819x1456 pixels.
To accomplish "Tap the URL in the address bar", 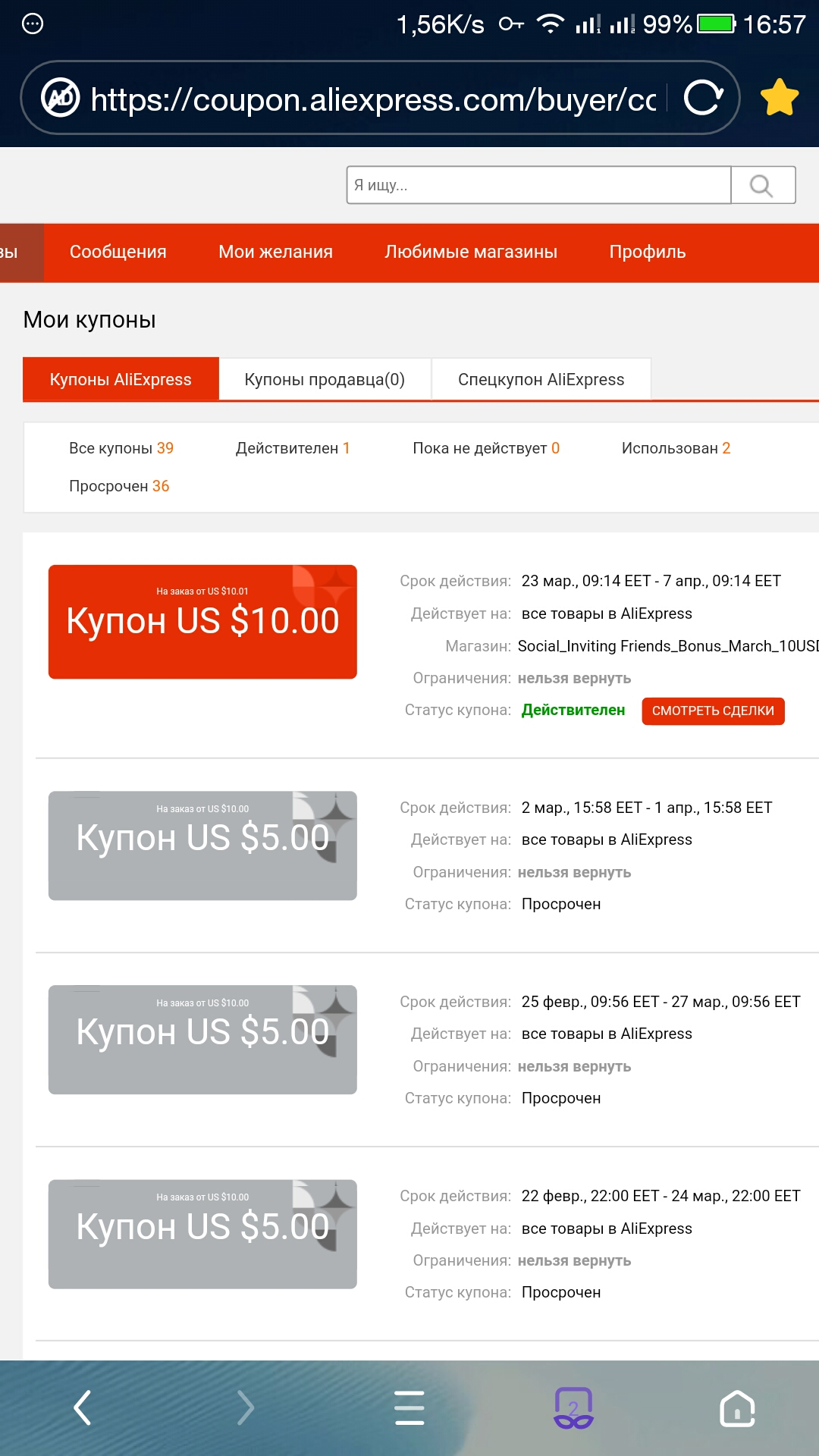I will coord(373,99).
